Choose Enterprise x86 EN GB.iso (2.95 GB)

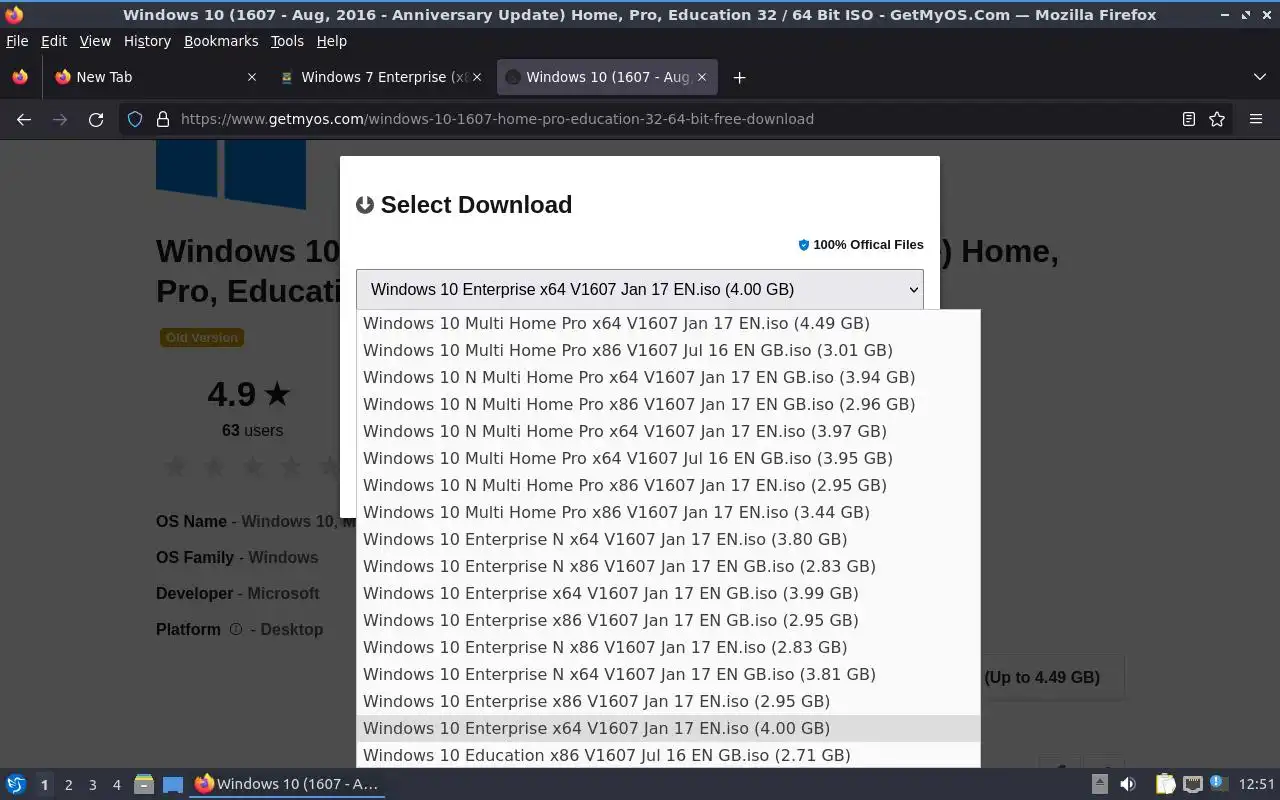(668, 620)
